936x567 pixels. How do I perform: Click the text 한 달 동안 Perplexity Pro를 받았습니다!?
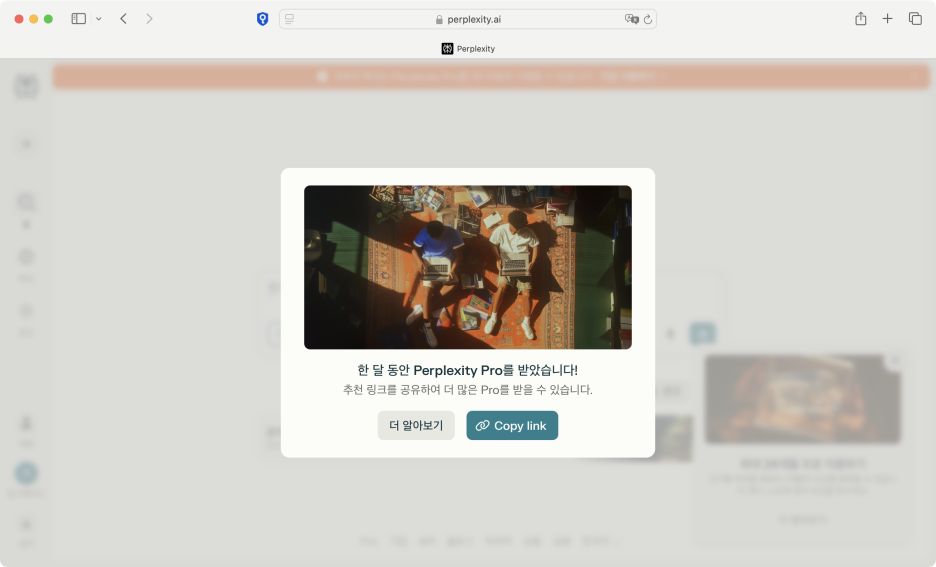tap(468, 370)
